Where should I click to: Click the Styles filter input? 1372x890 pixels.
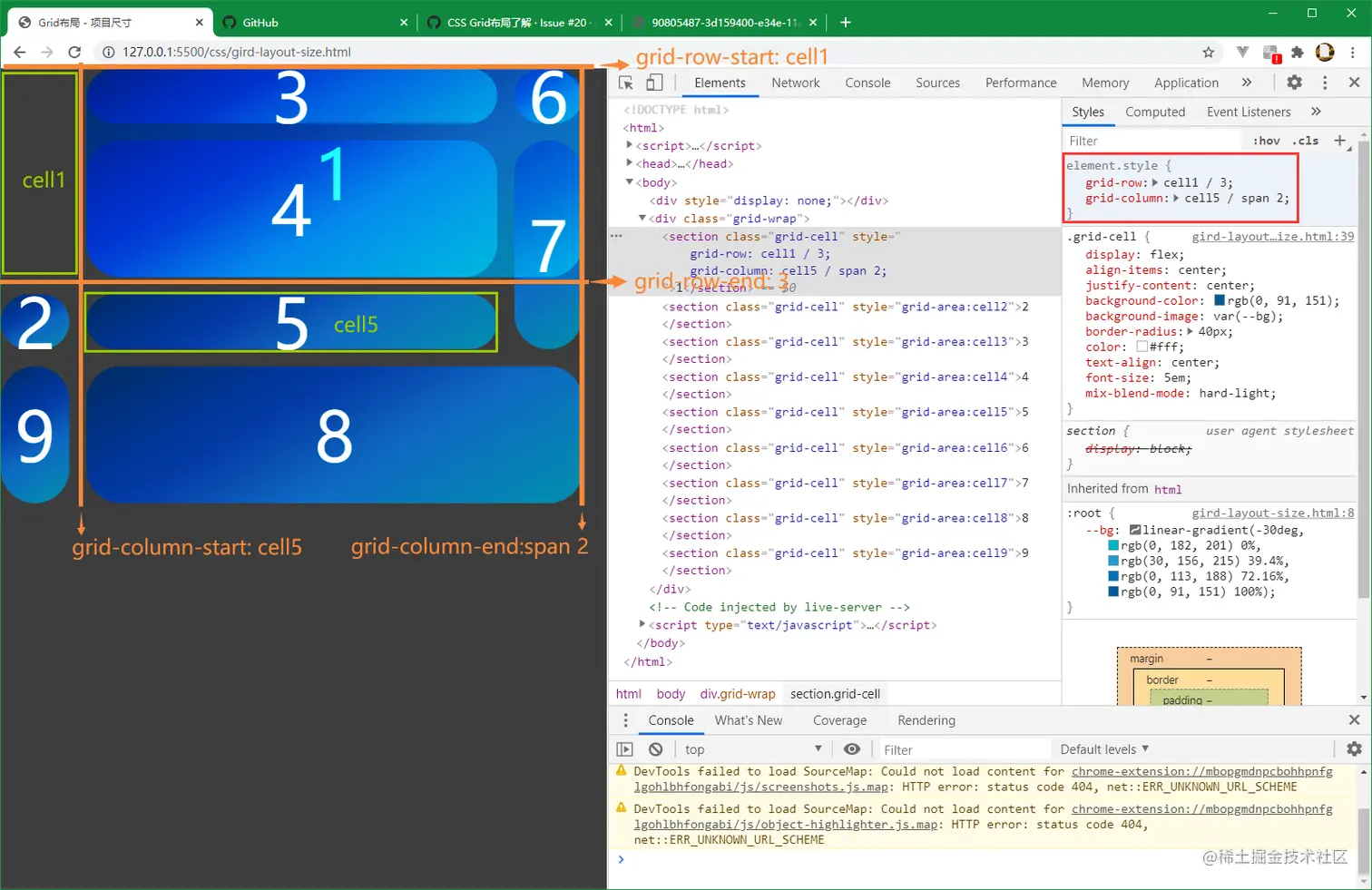point(1152,141)
